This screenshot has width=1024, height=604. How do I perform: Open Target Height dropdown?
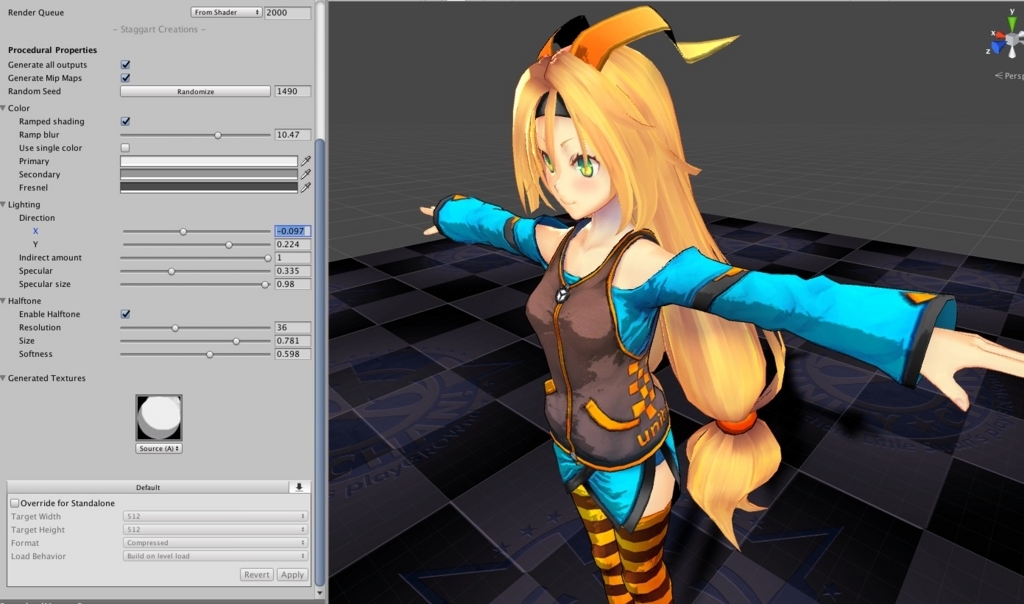point(215,530)
